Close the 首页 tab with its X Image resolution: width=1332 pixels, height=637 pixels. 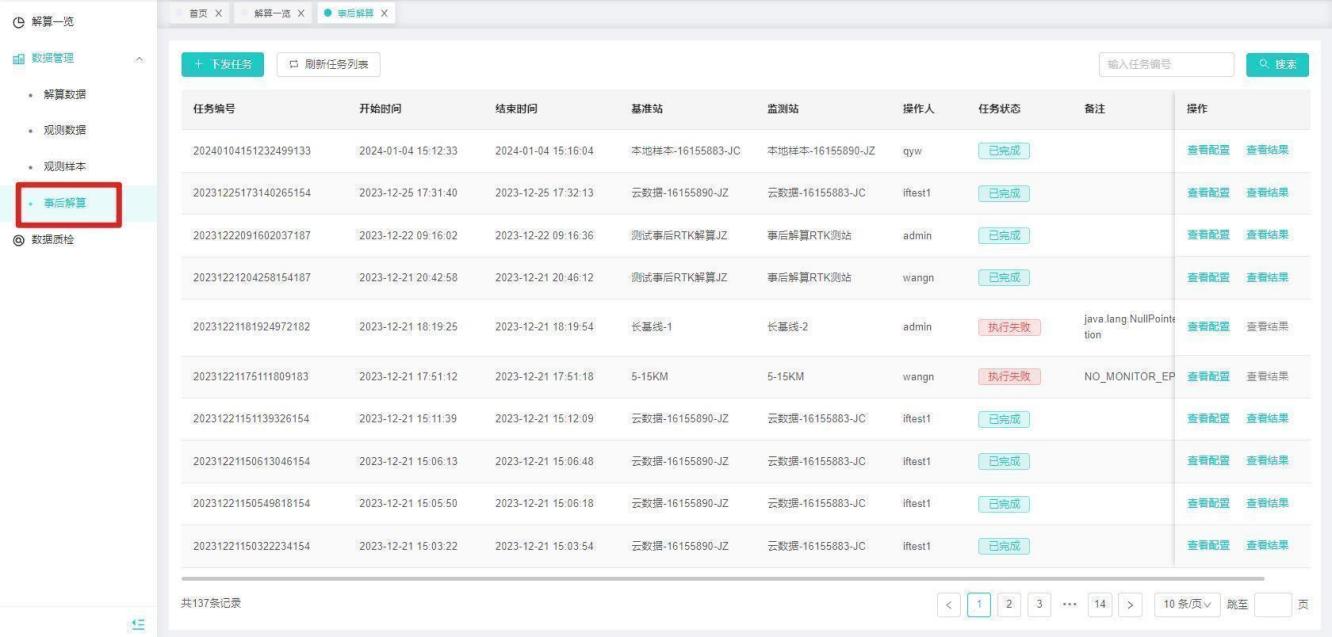219,12
